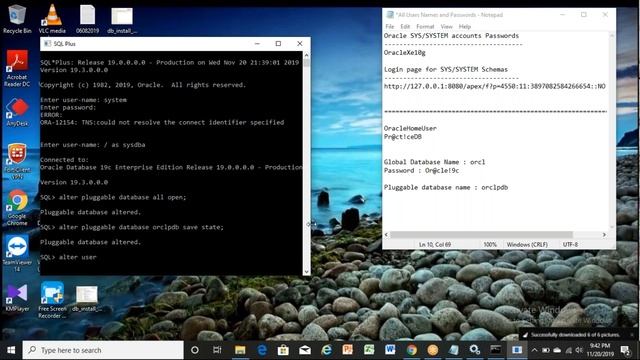Screen dimensions: 640x360
Task: Open Notepad View menu
Action: pos(446,27)
